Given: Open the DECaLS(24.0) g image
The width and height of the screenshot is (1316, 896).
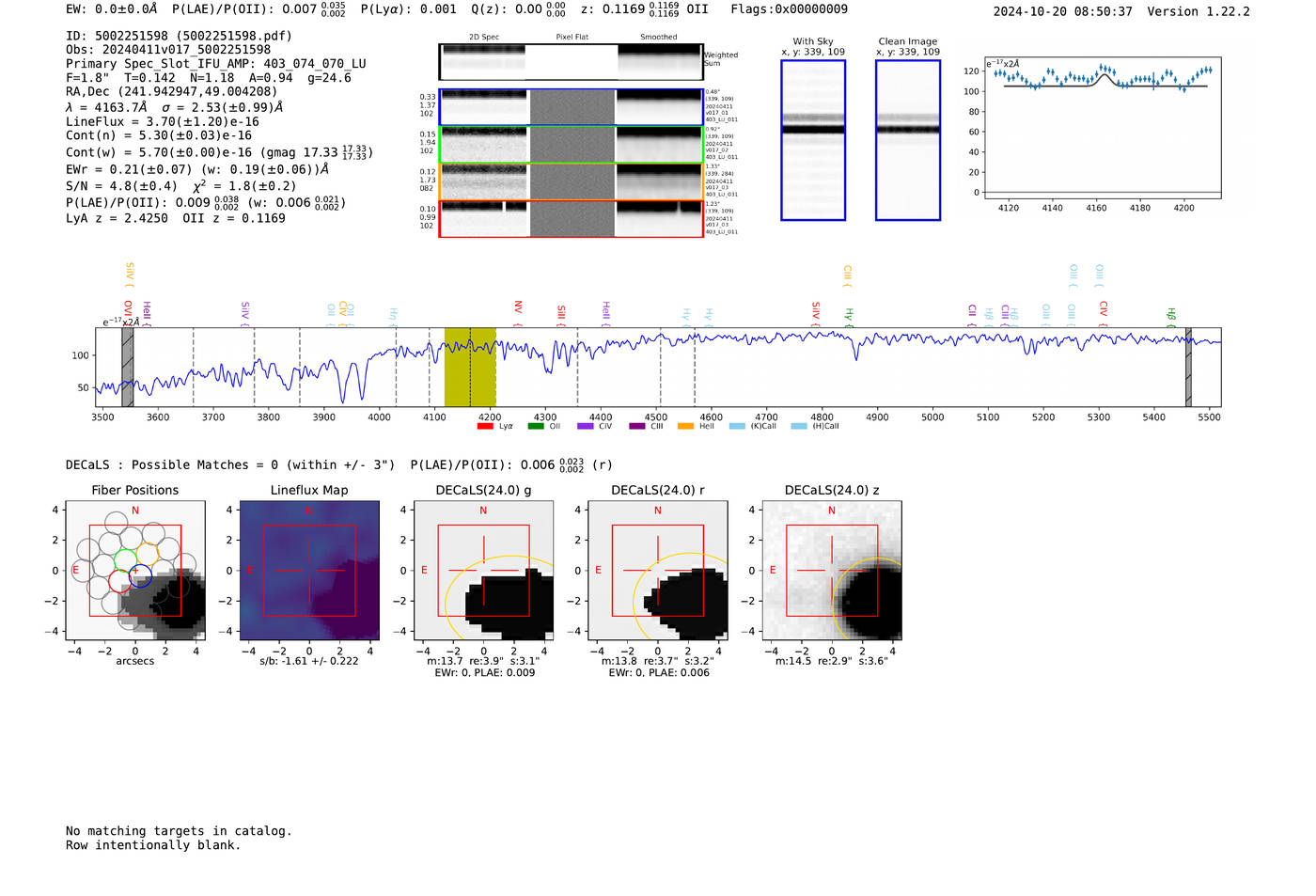Looking at the screenshot, I should click(483, 571).
